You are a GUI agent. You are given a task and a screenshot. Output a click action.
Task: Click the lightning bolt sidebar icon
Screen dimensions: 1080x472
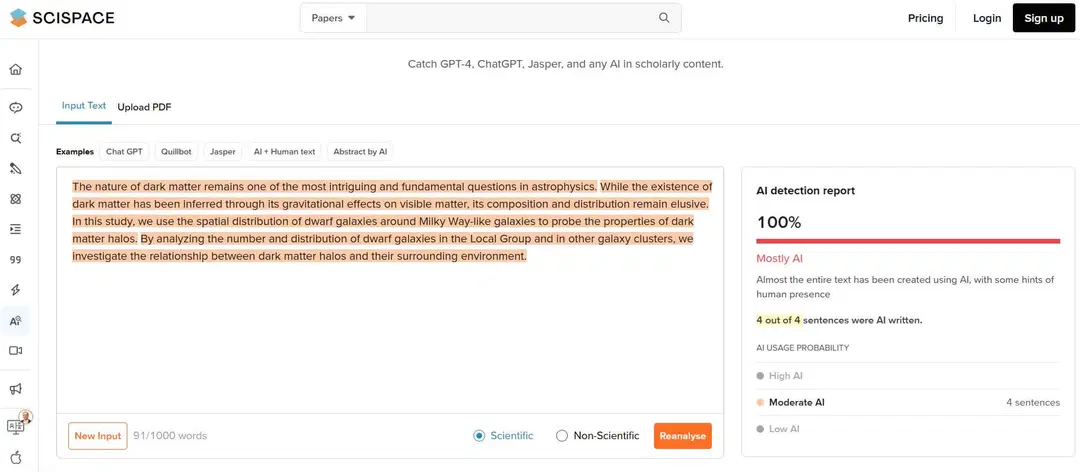(x=15, y=290)
